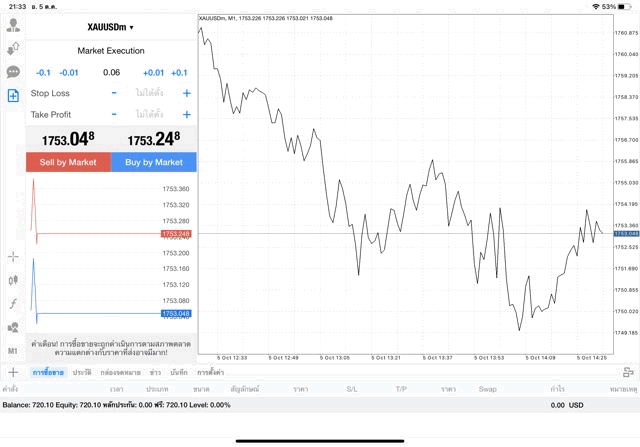640x447 pixels.
Task: Open the indicators function icon
Action: click(13, 304)
